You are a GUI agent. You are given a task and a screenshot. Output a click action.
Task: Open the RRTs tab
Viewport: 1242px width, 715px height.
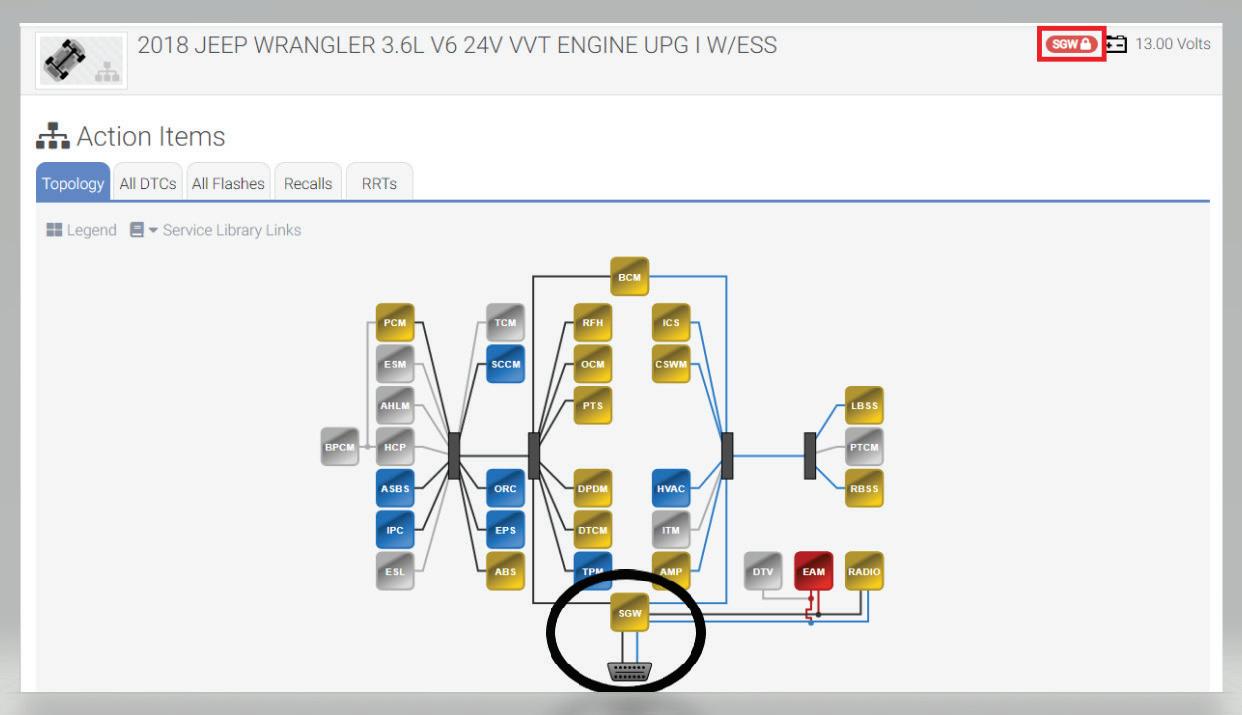click(x=380, y=183)
